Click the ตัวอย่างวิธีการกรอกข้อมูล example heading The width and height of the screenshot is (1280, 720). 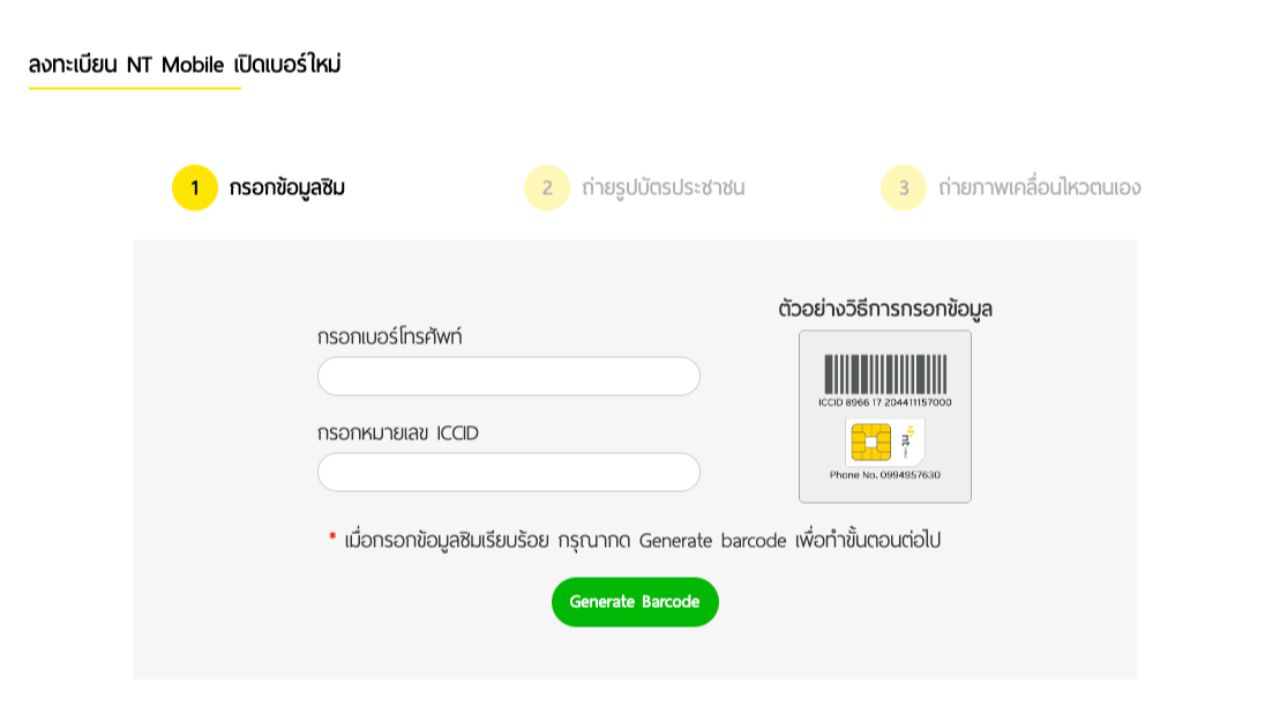(x=885, y=309)
